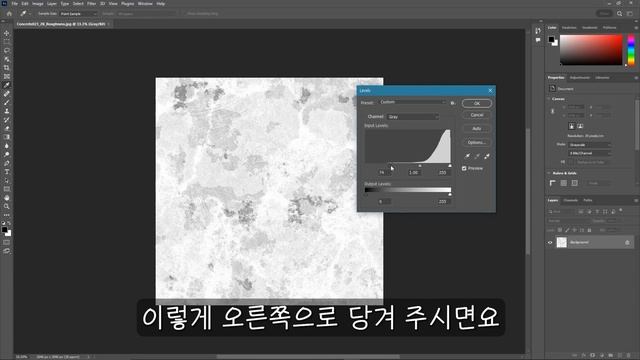
Task: Select the Clone Stamp tool
Action: click(x=7, y=111)
